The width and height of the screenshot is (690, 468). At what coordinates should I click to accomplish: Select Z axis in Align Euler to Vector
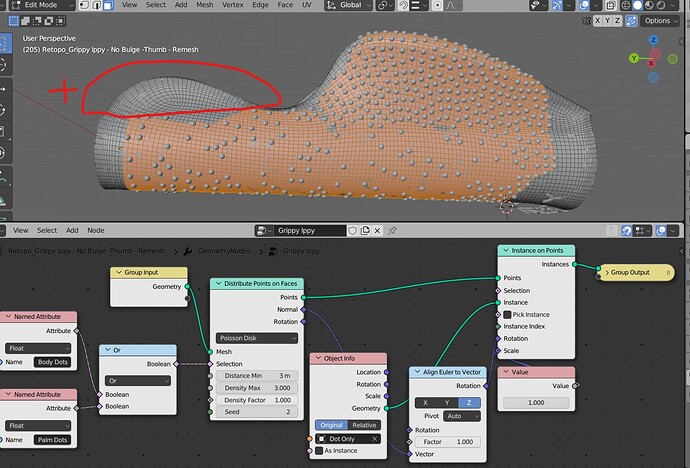tap(469, 402)
